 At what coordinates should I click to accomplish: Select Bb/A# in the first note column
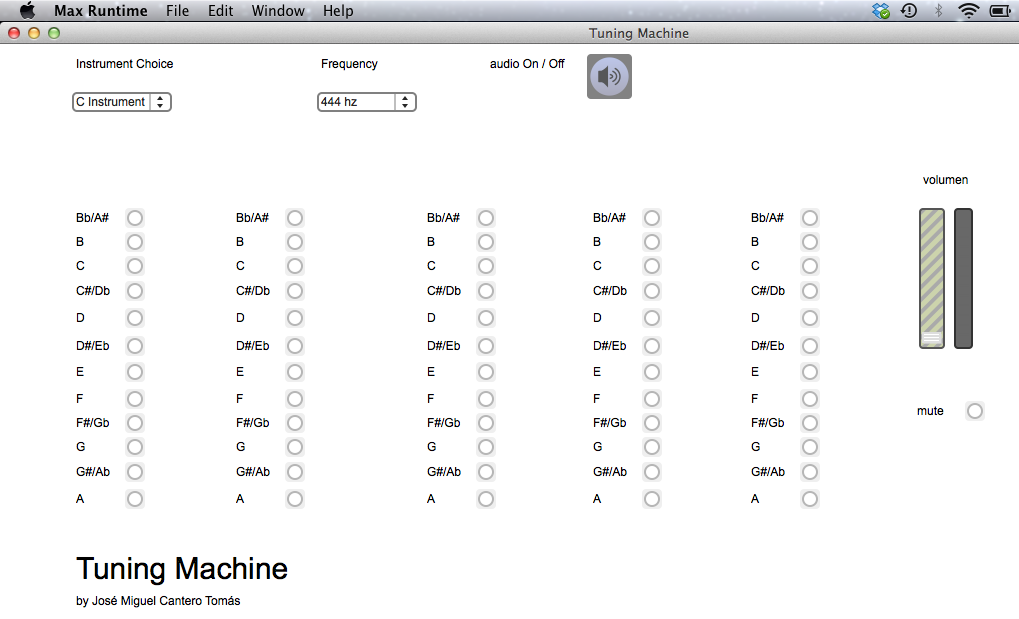pos(135,218)
